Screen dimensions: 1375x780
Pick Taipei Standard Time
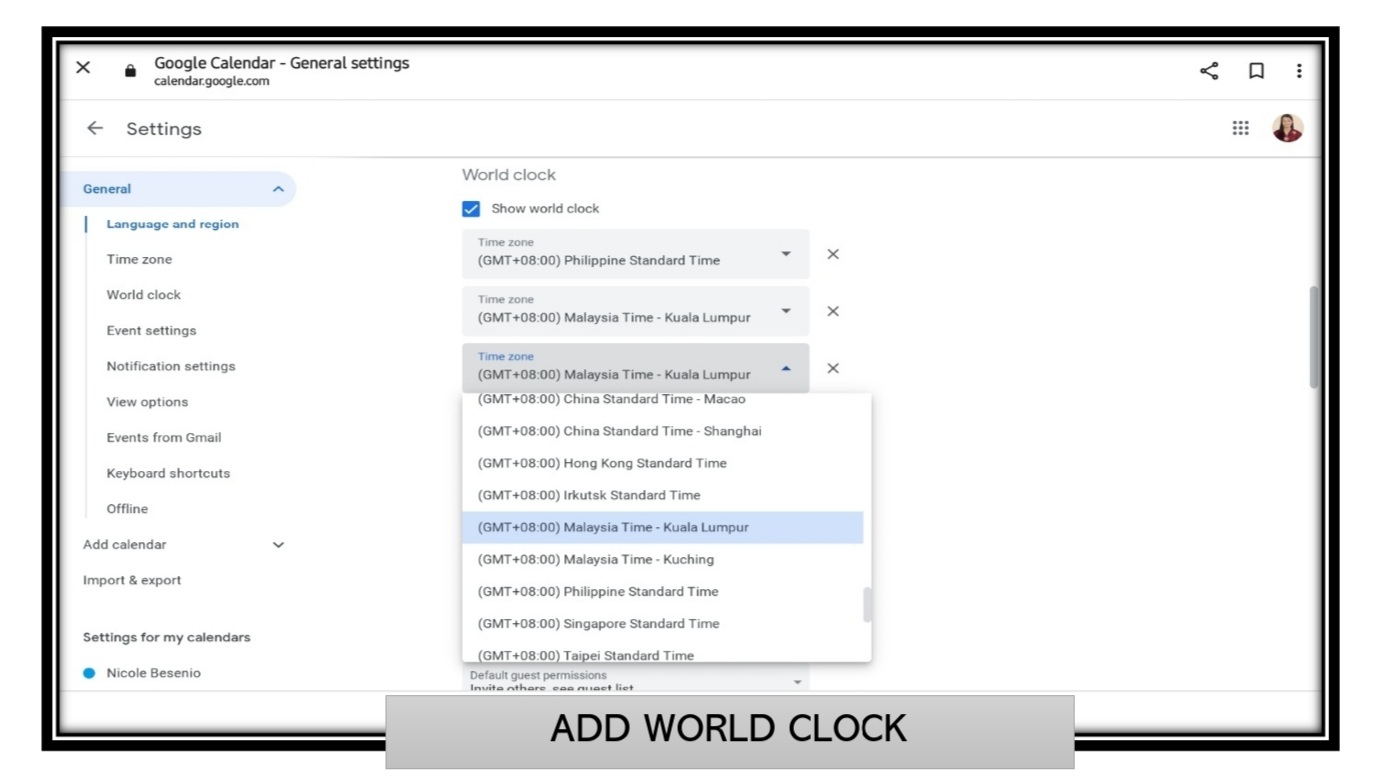click(x=662, y=652)
